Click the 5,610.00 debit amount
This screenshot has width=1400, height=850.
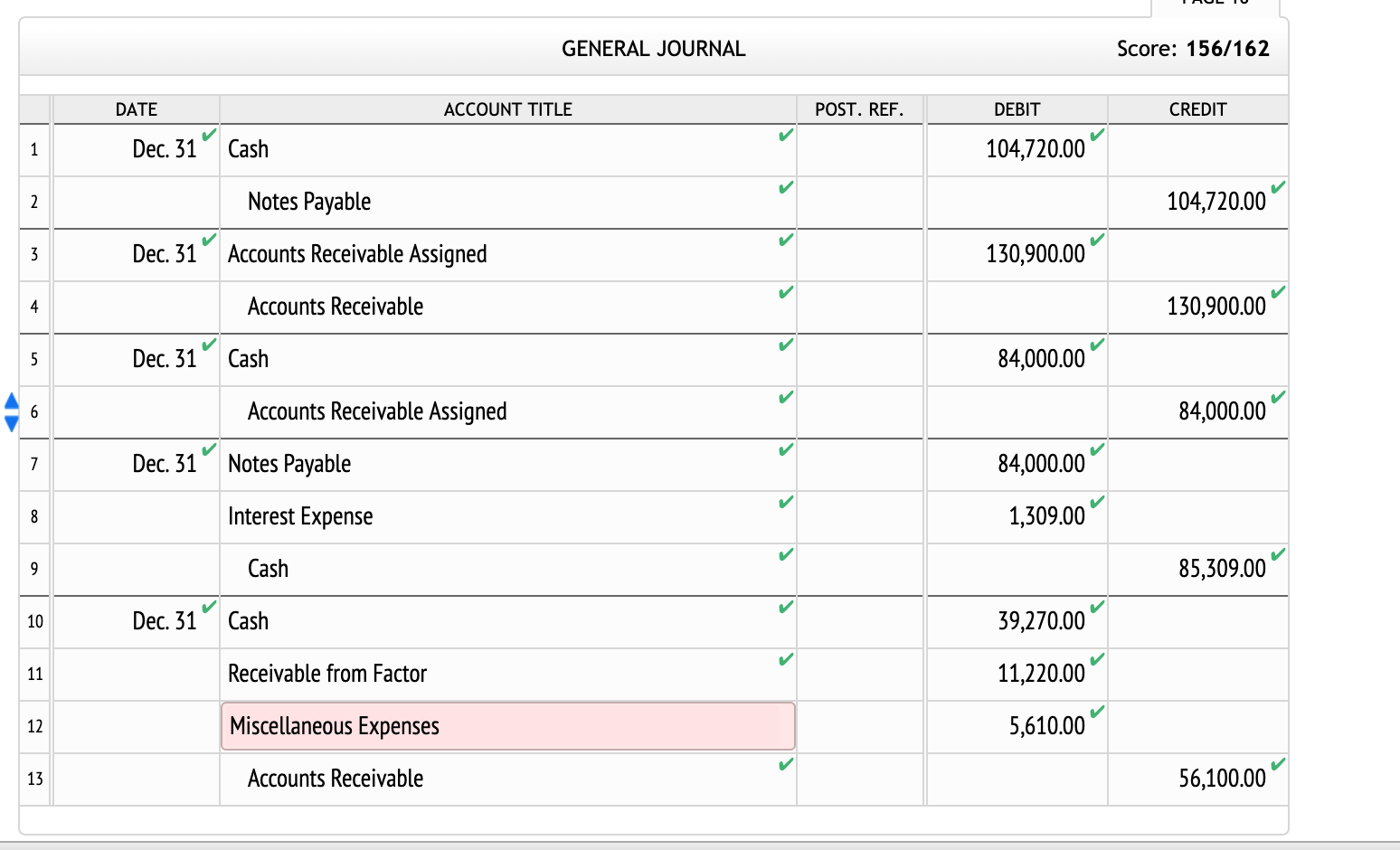(x=1046, y=726)
